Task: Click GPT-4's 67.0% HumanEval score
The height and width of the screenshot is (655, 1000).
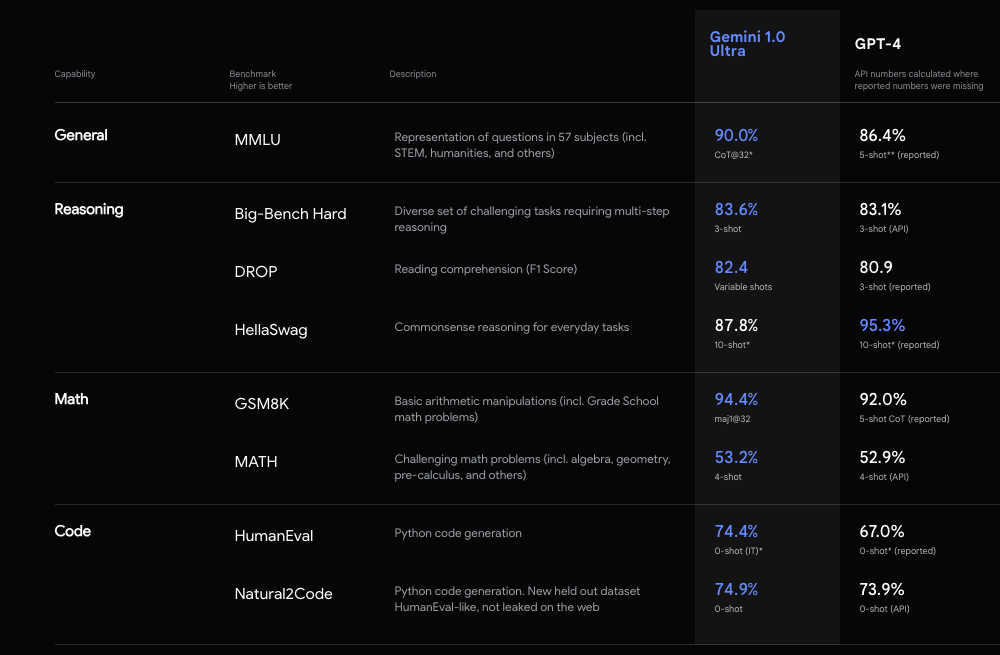Action: [x=881, y=531]
